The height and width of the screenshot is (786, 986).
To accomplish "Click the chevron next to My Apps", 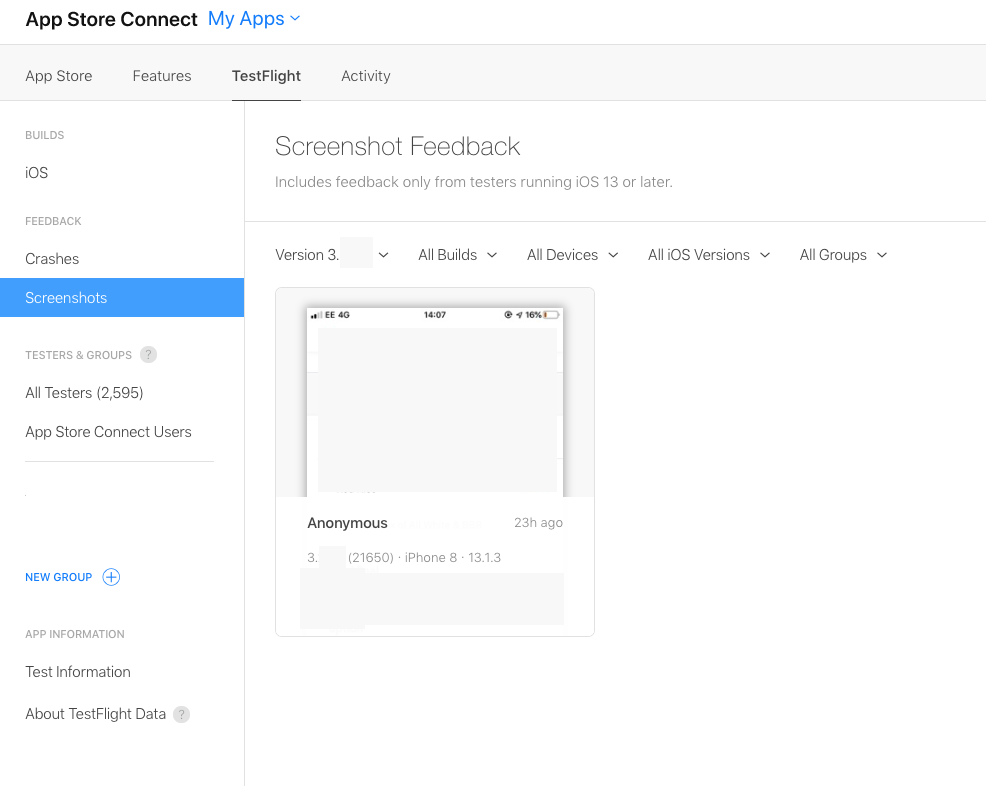I will tap(295, 19).
